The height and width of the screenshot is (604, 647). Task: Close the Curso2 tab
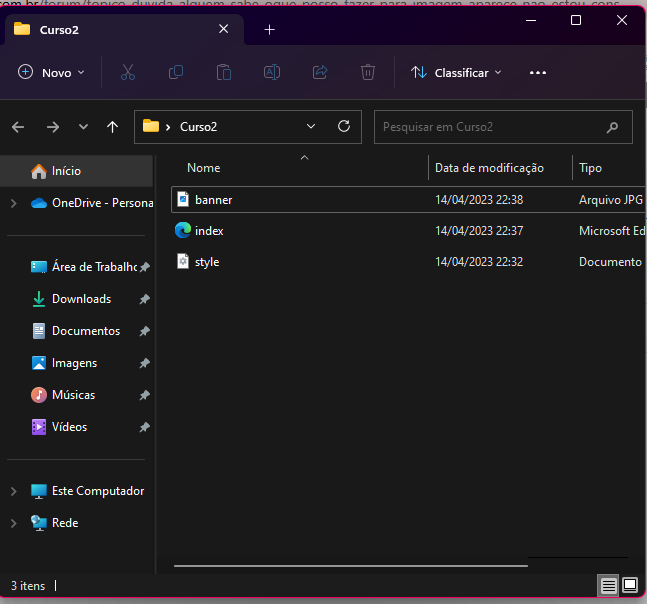tap(223, 29)
